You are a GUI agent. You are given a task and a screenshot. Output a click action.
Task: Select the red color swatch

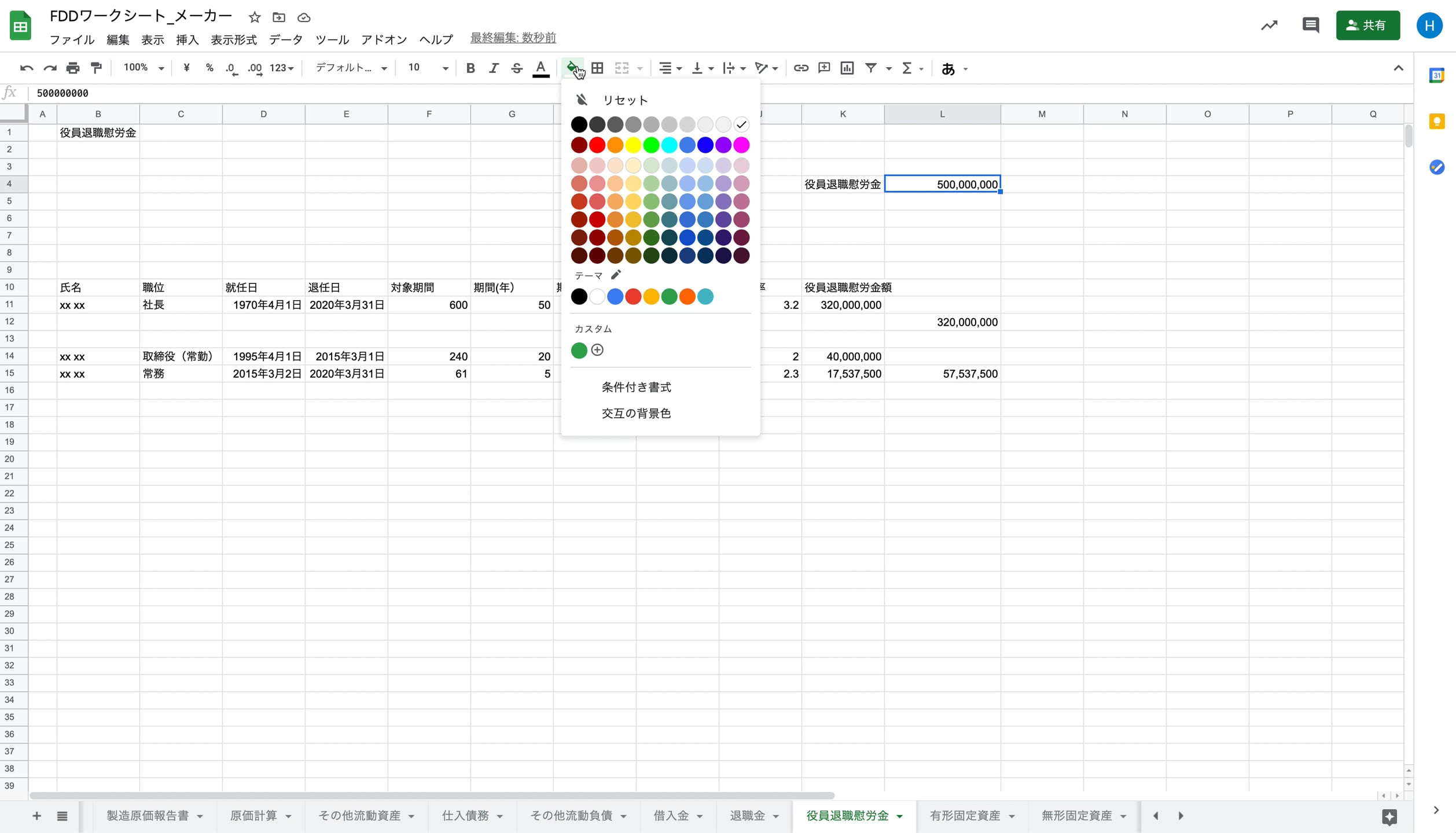coord(597,145)
